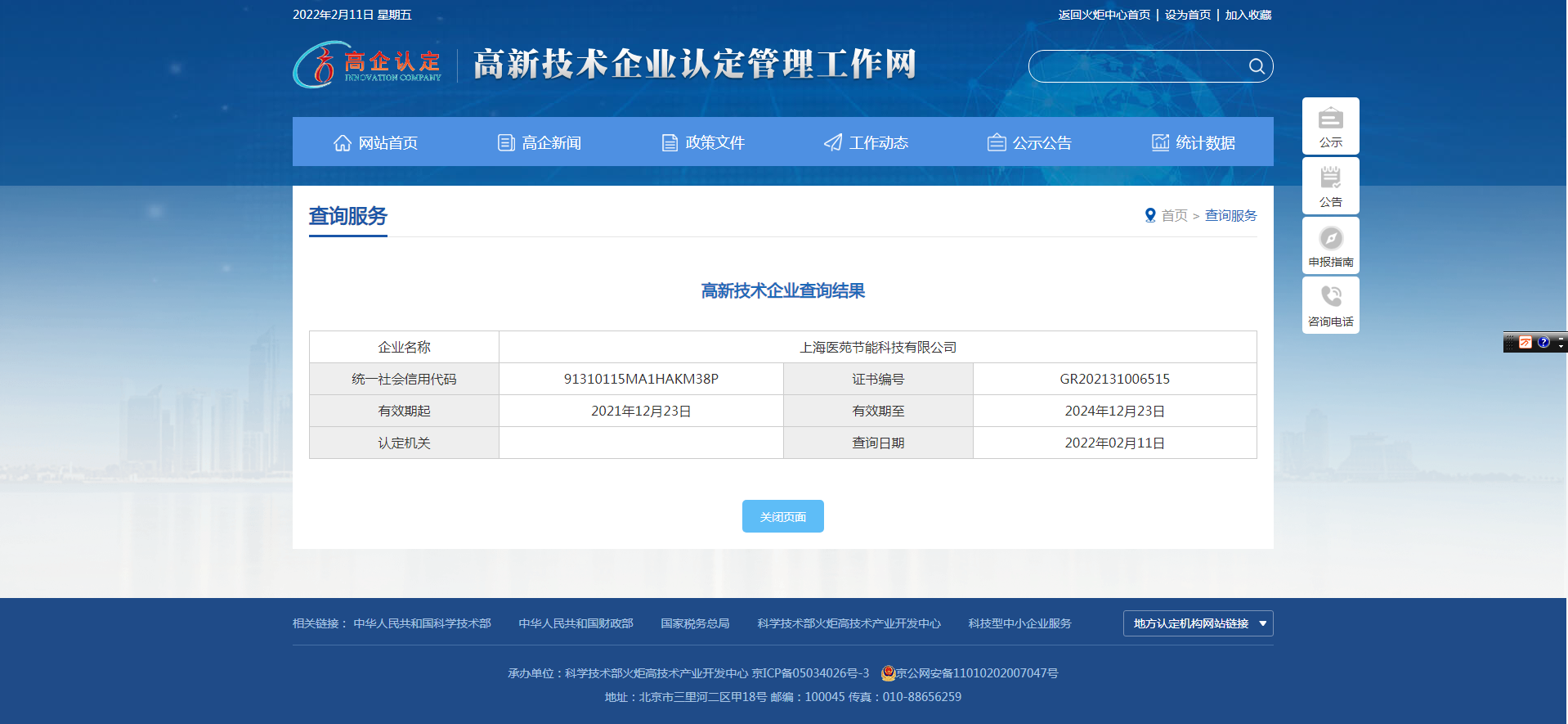Open the 高企新闻 navigation item
1568x724 pixels.
pos(539,142)
